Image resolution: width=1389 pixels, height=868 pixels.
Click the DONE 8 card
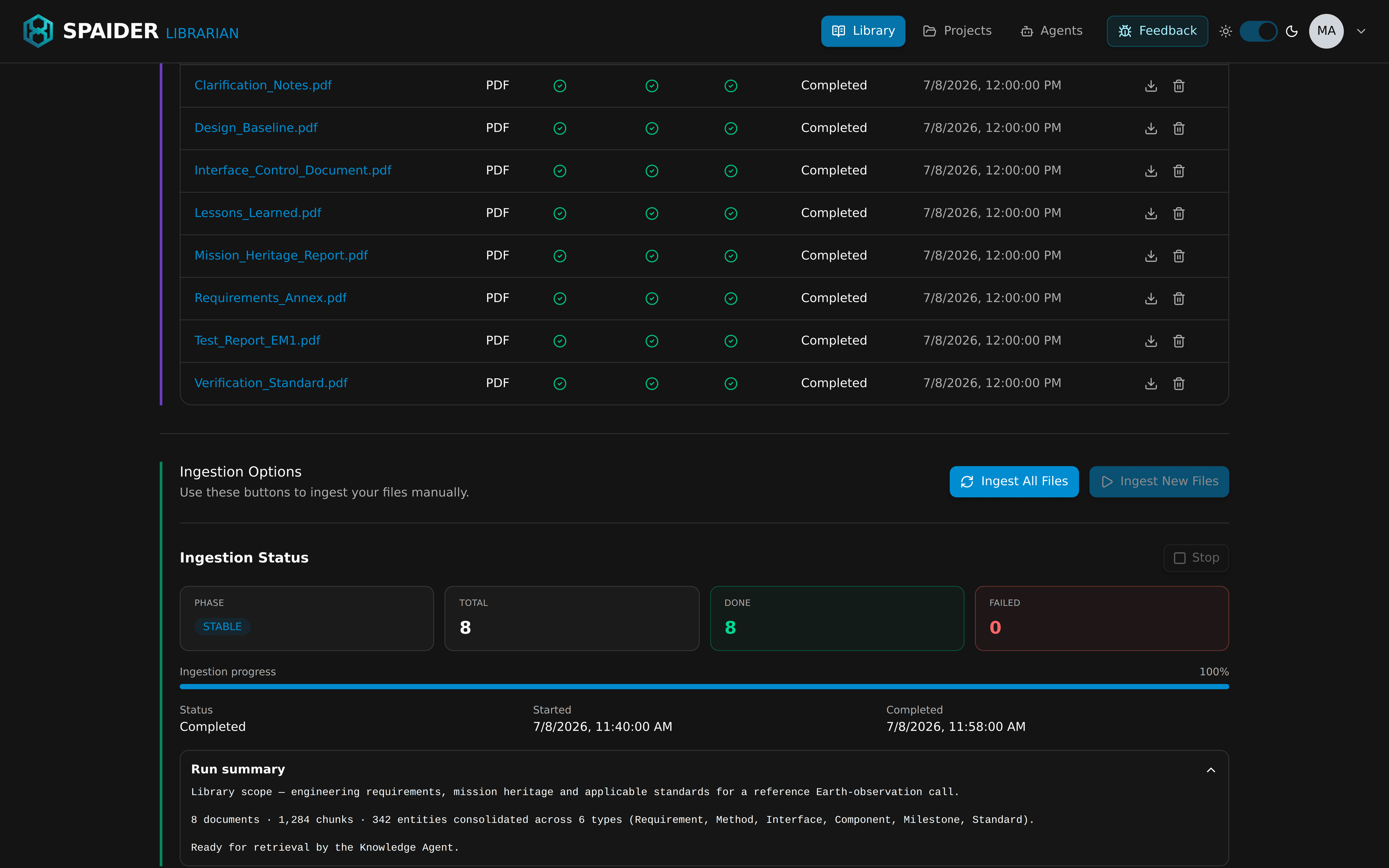[837, 618]
